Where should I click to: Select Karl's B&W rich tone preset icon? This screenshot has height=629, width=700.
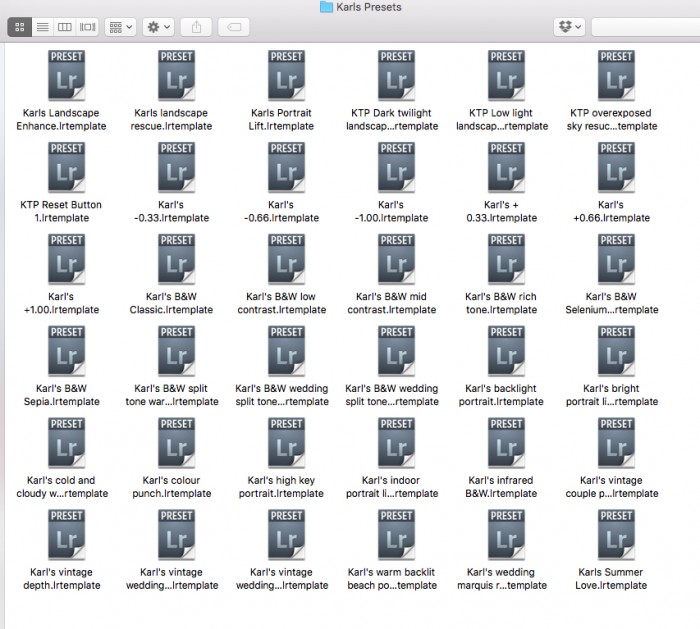click(506, 259)
